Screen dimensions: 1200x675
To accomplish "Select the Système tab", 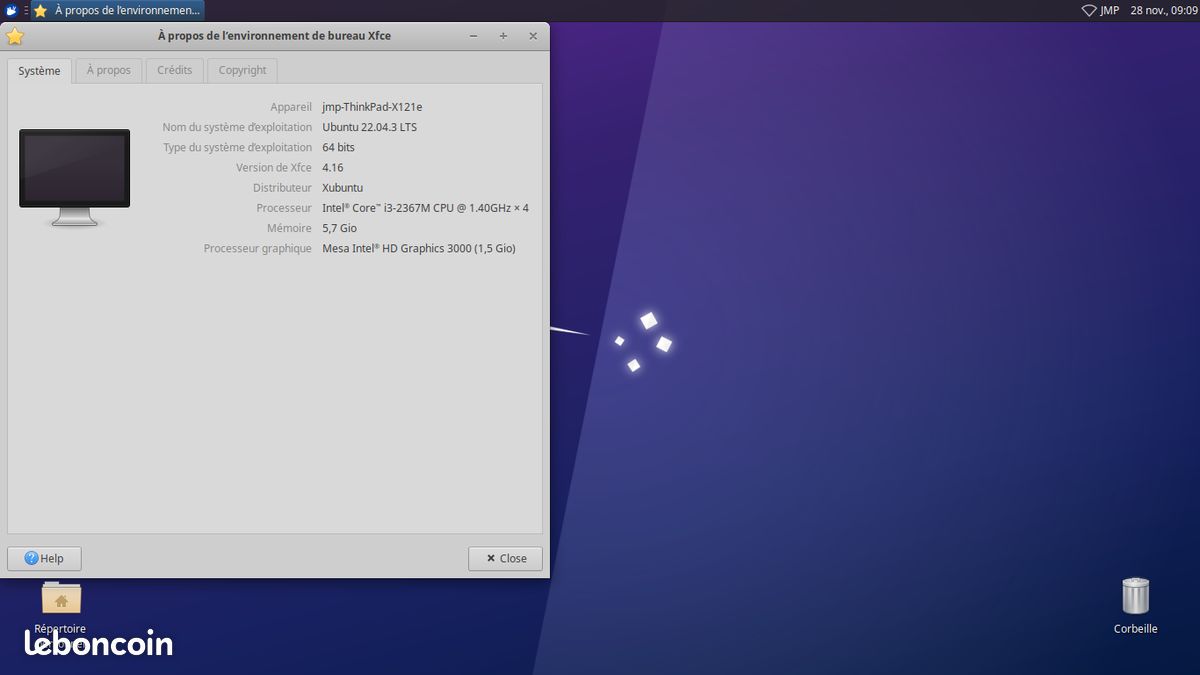I will click(40, 71).
